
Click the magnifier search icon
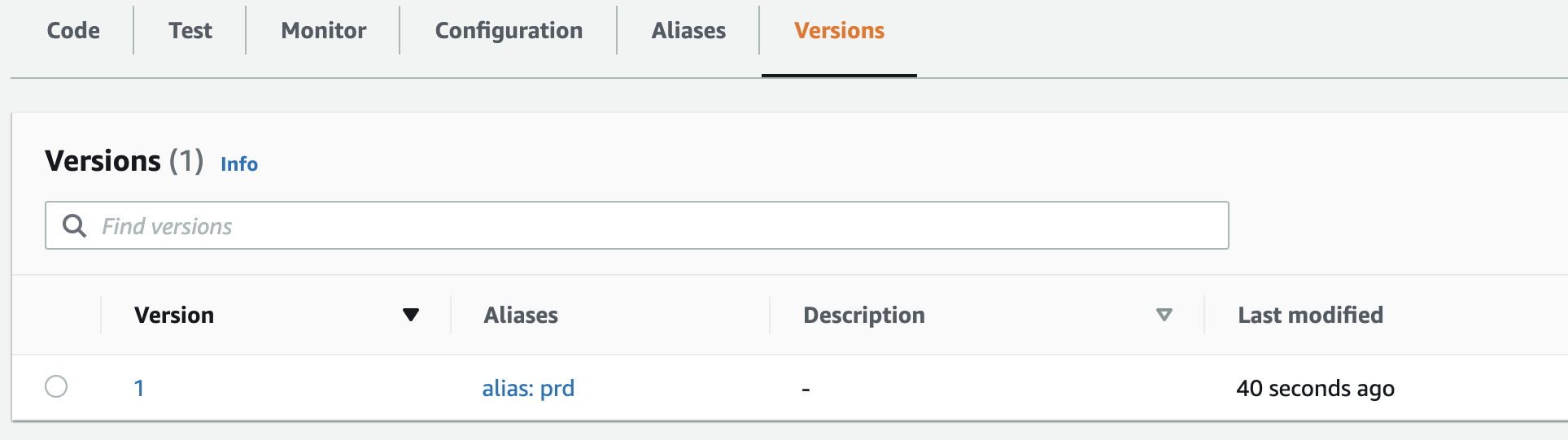[x=74, y=225]
